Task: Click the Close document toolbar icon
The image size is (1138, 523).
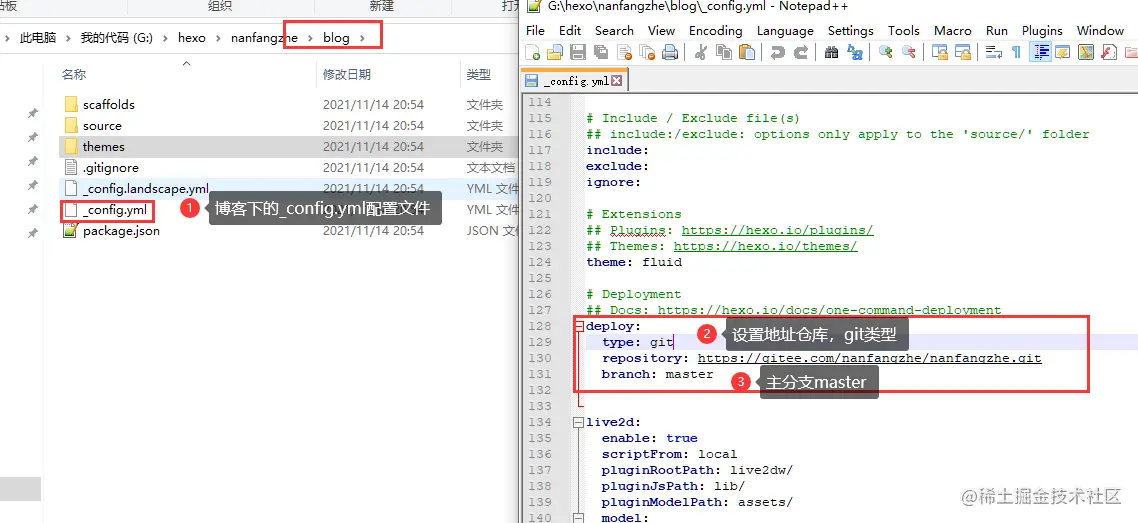Action: click(623, 52)
